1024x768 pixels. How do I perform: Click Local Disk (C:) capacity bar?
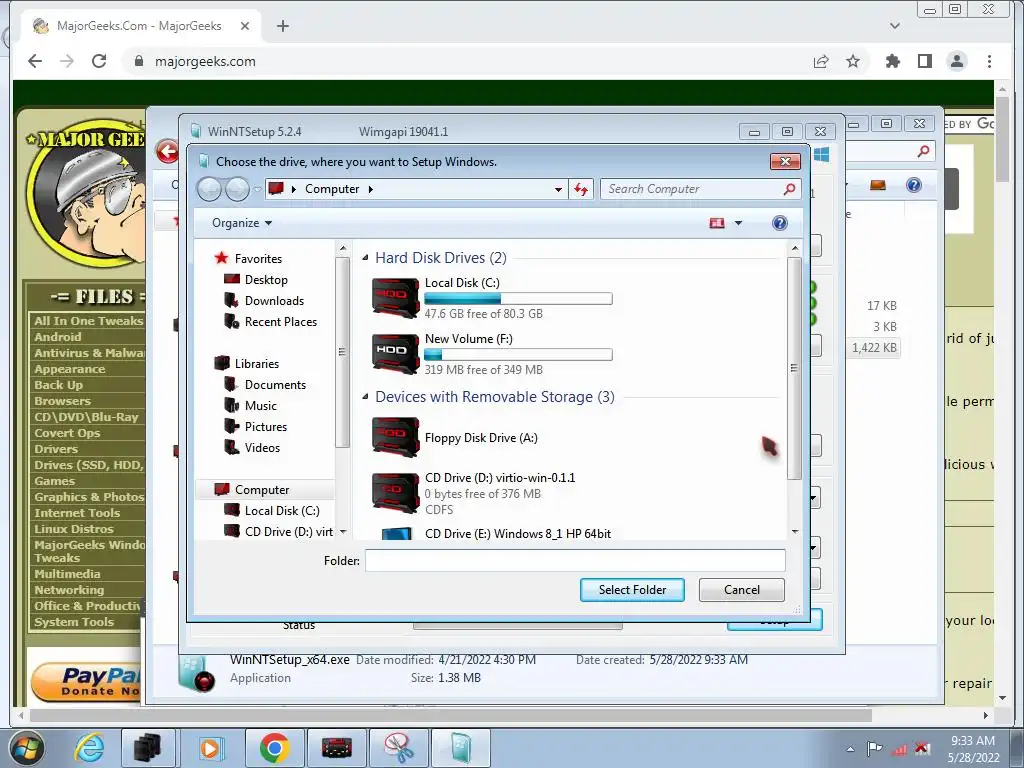click(x=518, y=298)
